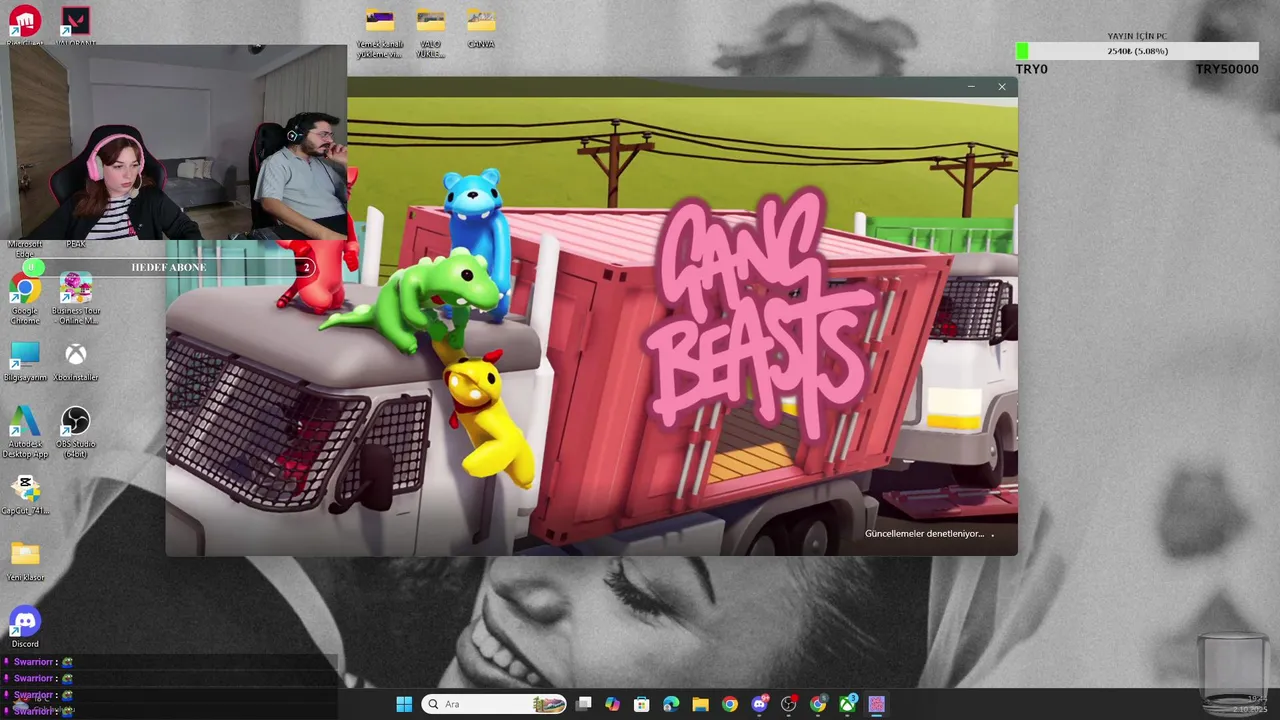The image size is (1280, 720).
Task: Open Copilot from the taskbar
Action: point(613,704)
